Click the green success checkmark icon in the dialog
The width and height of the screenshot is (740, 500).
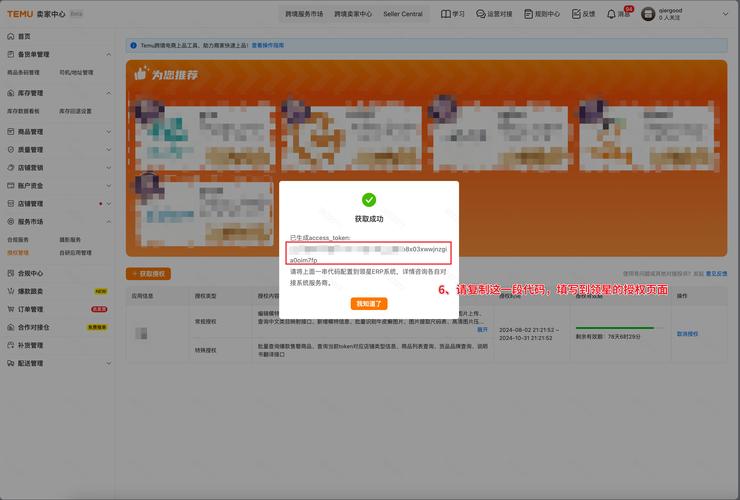pyautogui.click(x=369, y=200)
